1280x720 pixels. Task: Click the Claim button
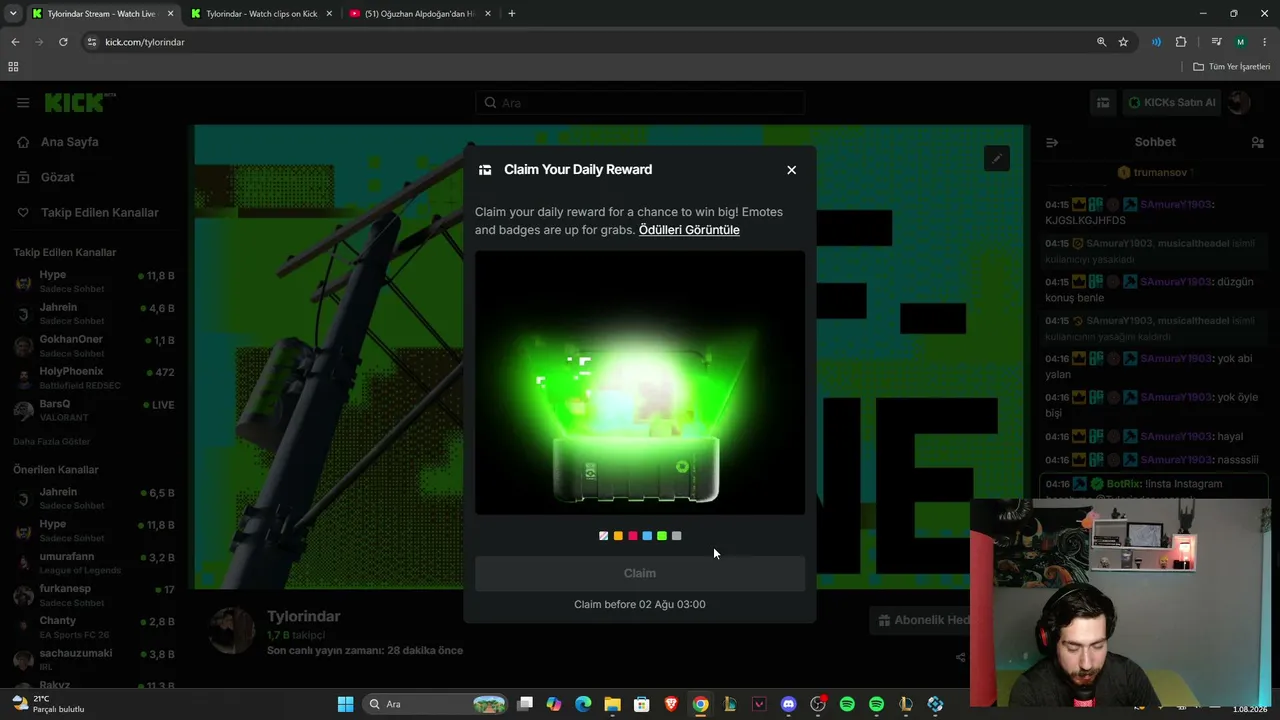pos(640,573)
